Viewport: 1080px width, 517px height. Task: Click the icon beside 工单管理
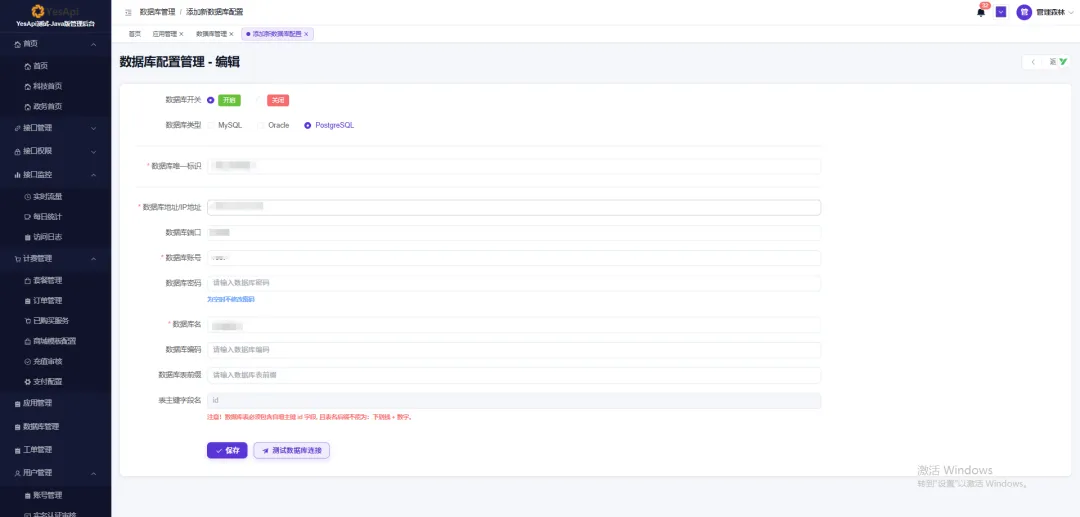17,450
